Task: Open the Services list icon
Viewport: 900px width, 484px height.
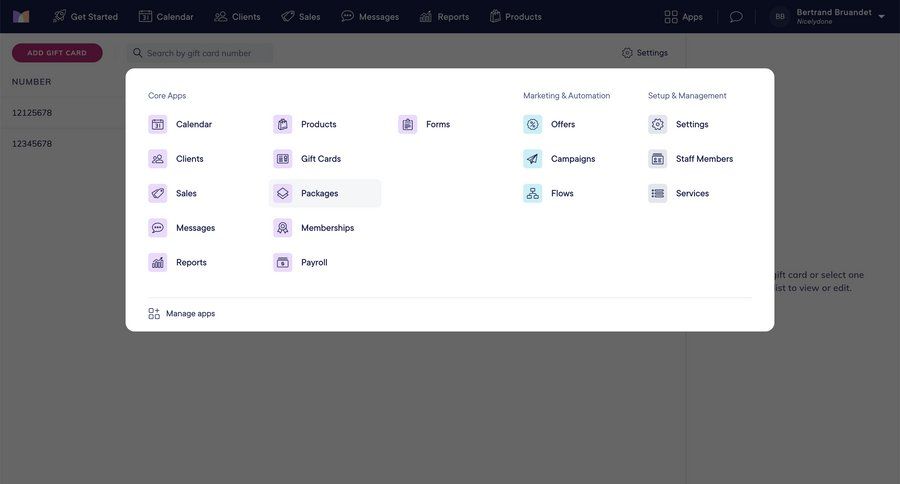Action: click(x=658, y=193)
